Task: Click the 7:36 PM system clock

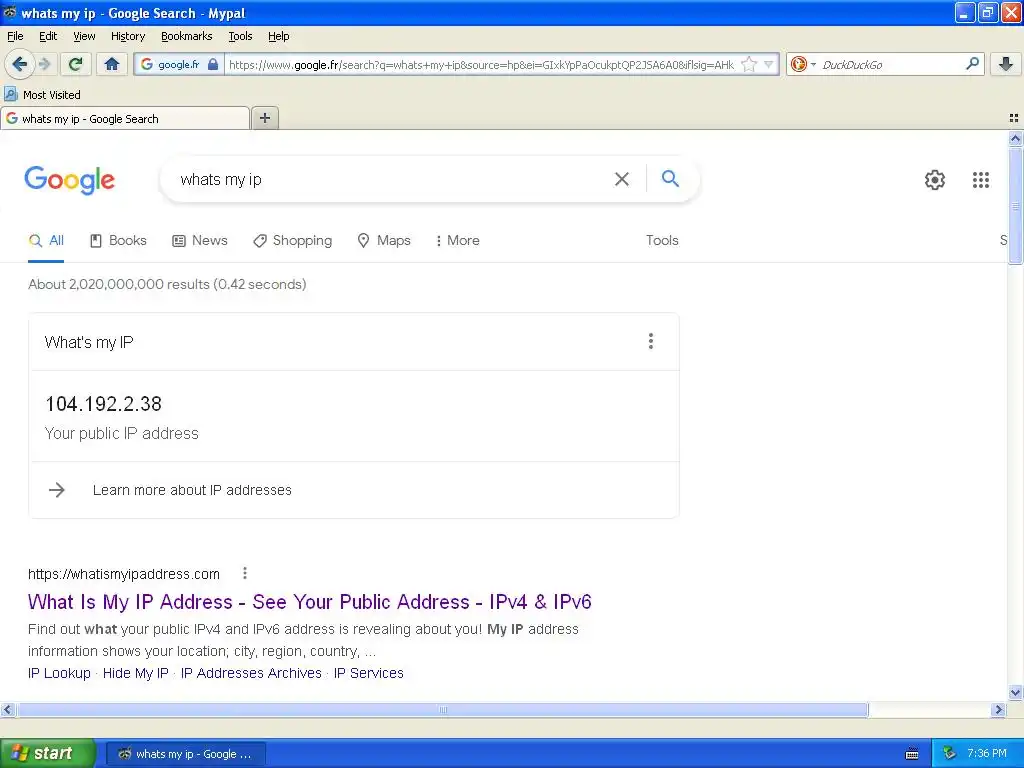Action: 986,754
